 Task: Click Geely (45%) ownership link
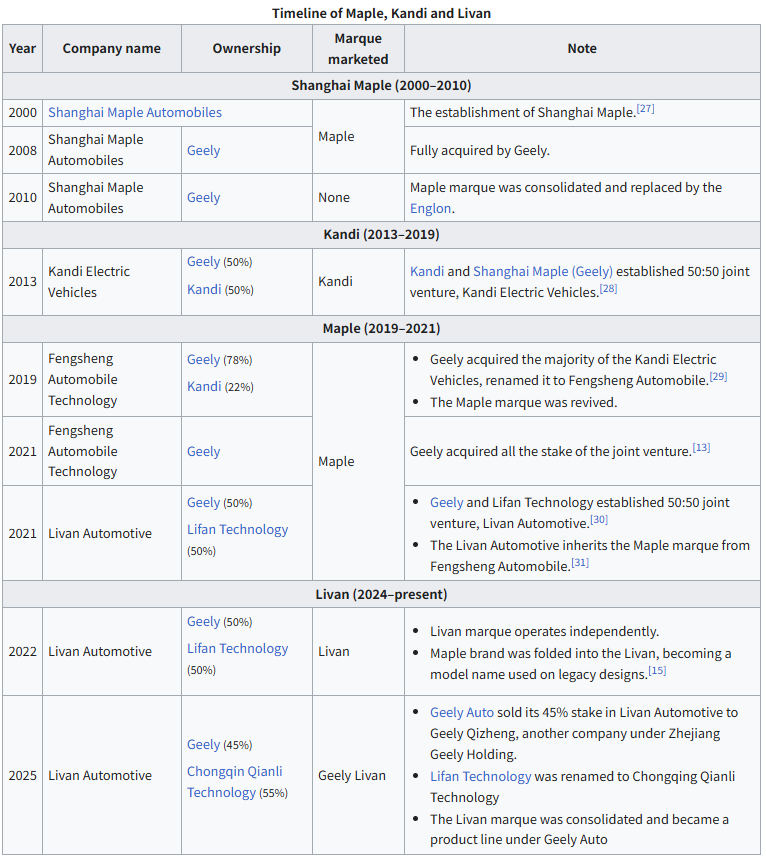(x=203, y=745)
